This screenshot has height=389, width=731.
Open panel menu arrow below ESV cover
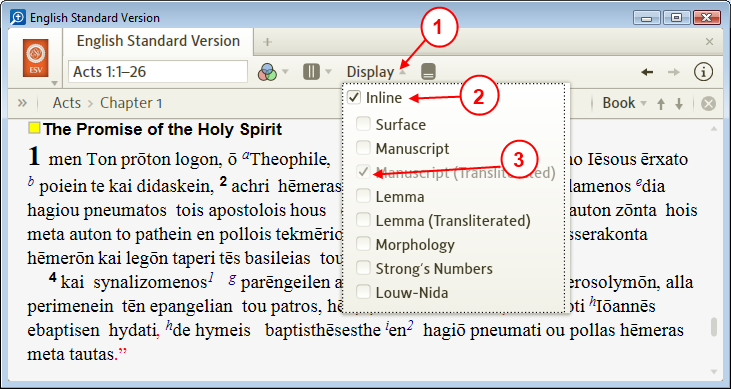coord(55,83)
